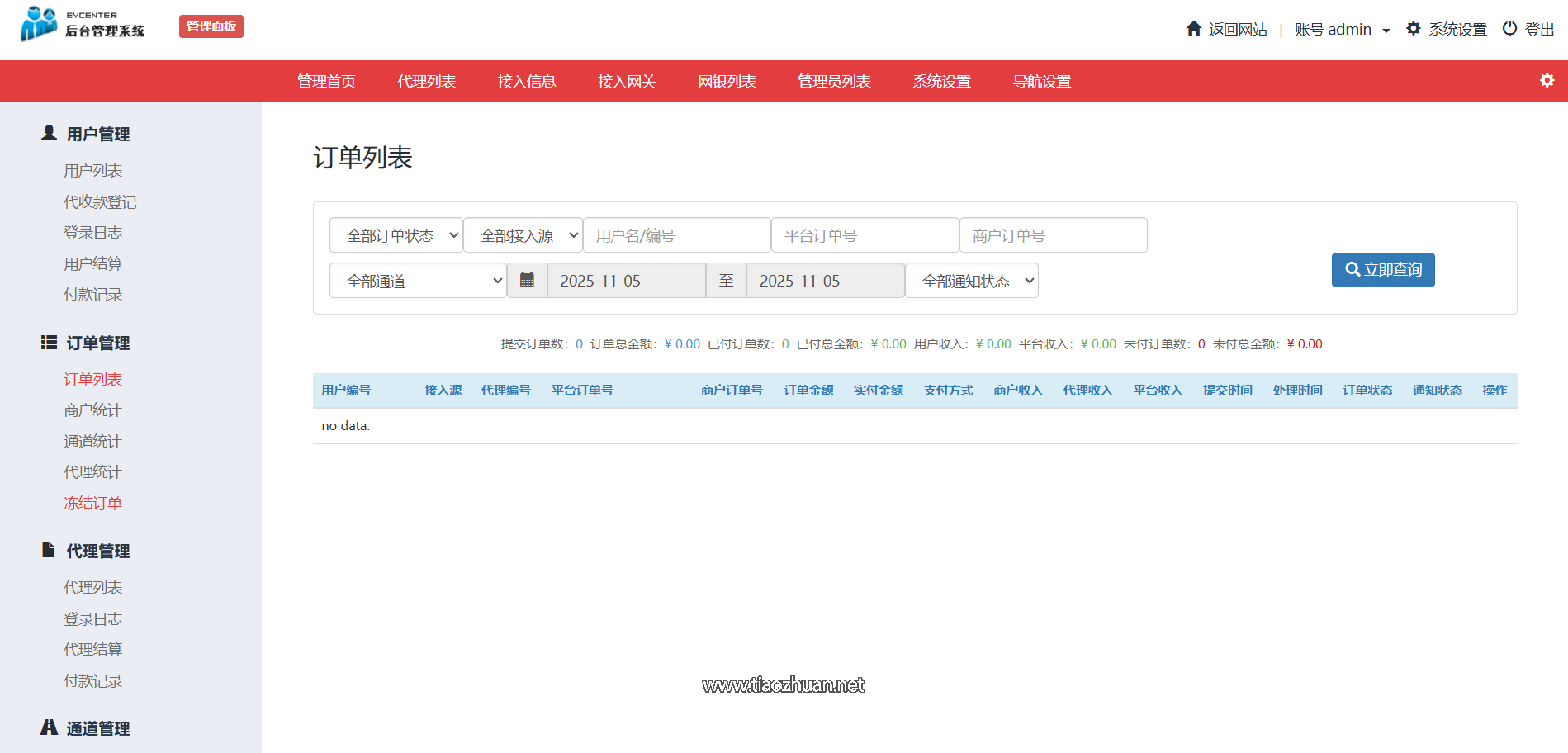Click the 用户名/编号 input field
This screenshot has width=1568, height=753.
click(676, 235)
